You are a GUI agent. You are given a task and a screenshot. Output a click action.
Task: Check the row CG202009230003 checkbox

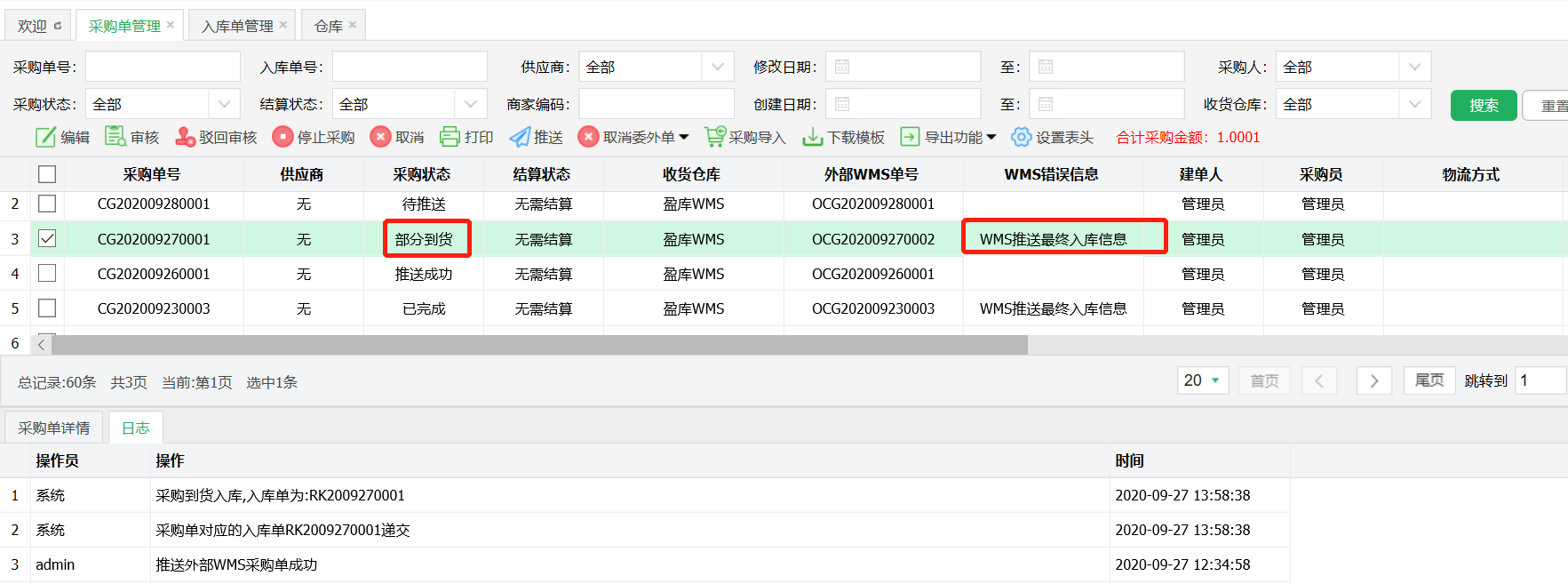pyautogui.click(x=47, y=308)
